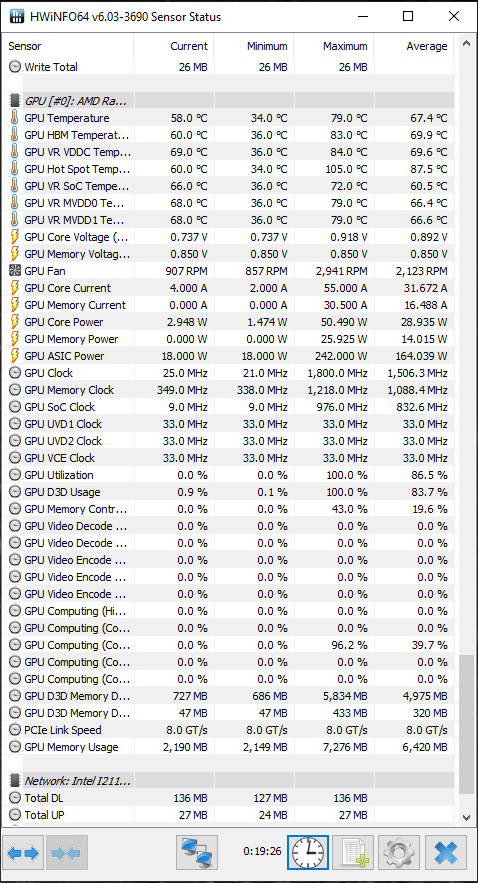This screenshot has width=478, height=883.
Task: Click the expand layout blue arrows button
Action: click(x=23, y=853)
